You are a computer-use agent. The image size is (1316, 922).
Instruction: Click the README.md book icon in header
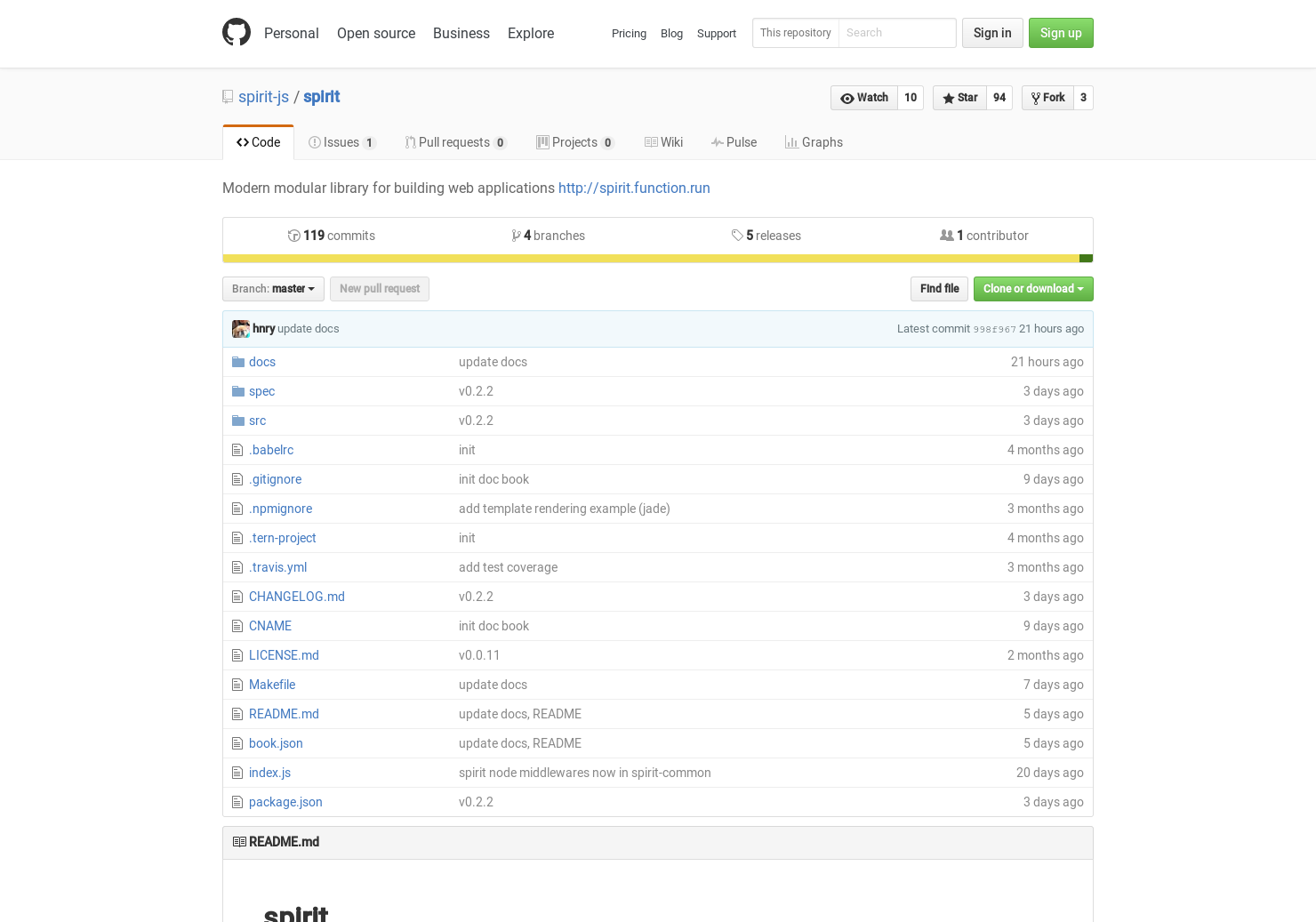coord(239,842)
